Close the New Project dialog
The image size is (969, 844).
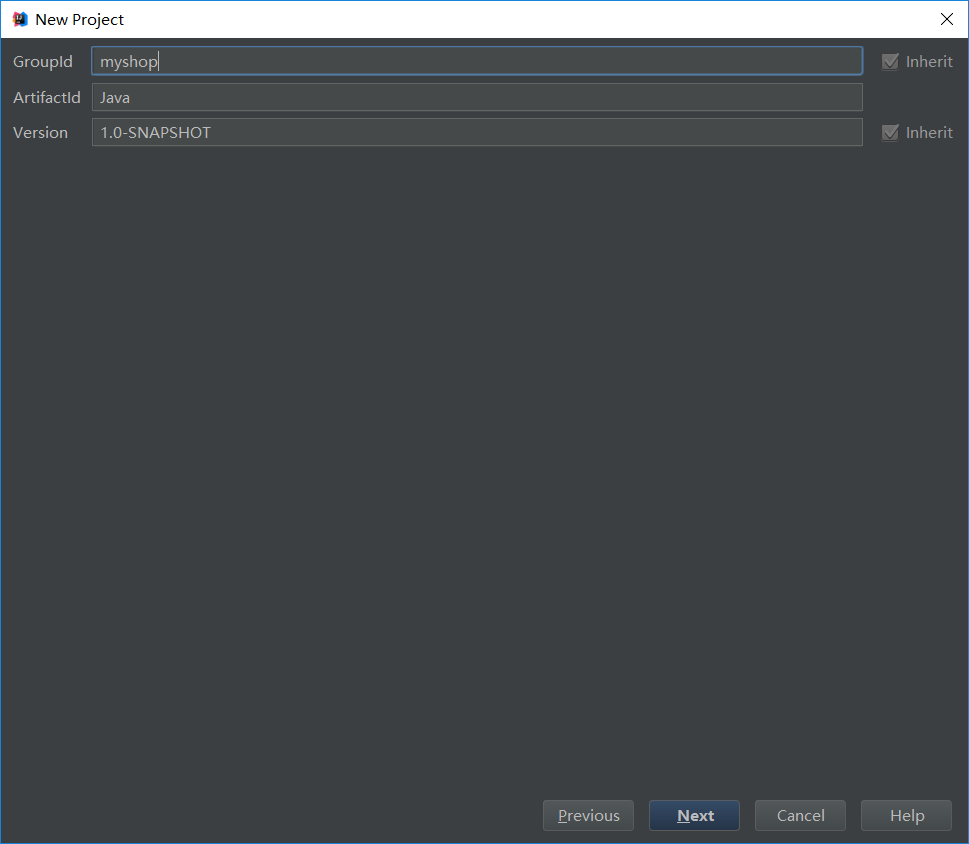click(x=947, y=19)
